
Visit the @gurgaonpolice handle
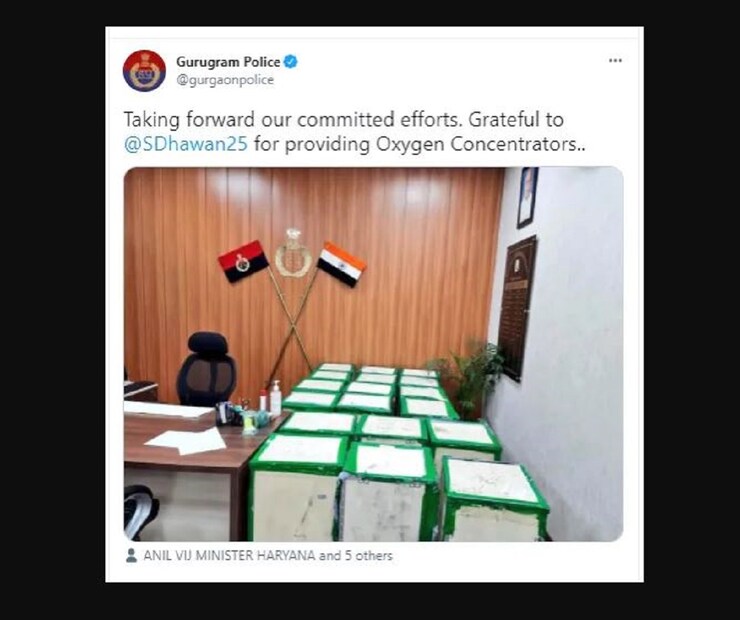coord(225,80)
